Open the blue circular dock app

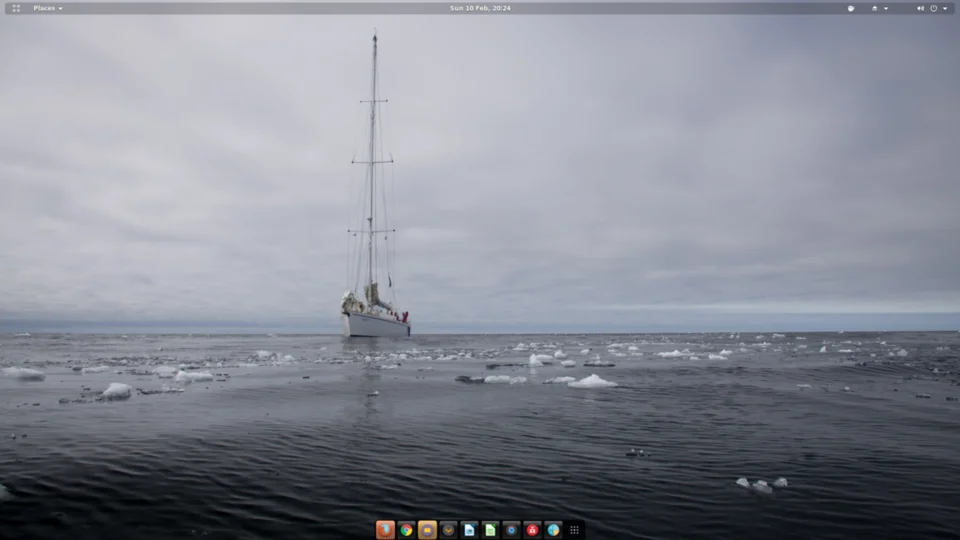511,530
